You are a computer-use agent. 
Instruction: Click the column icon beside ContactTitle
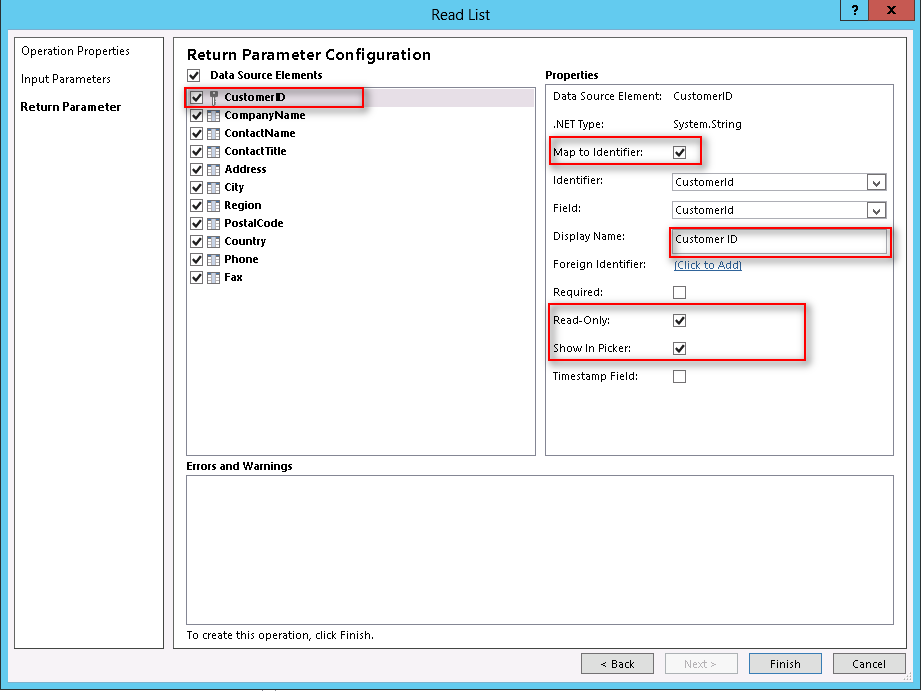(214, 152)
